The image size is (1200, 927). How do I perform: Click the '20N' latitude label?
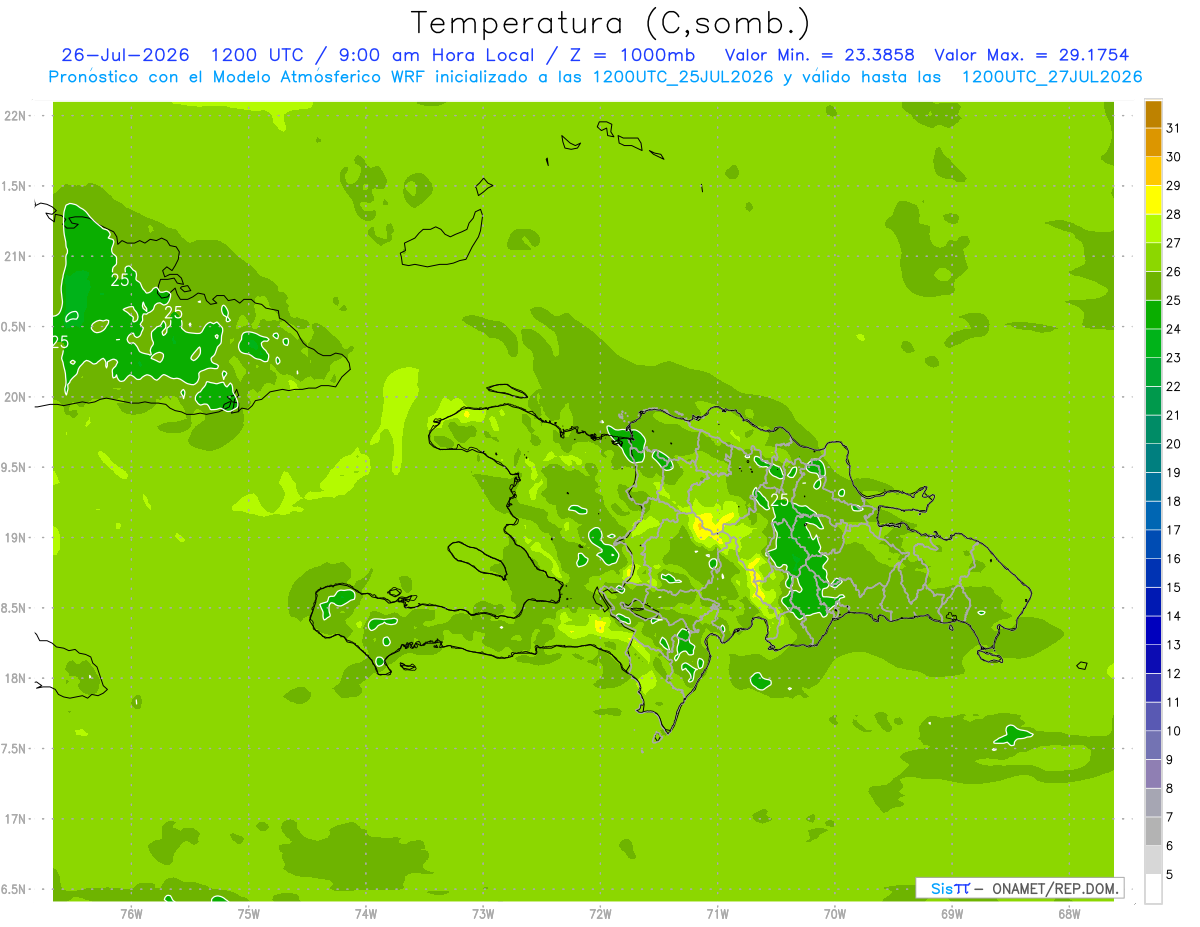16,397
